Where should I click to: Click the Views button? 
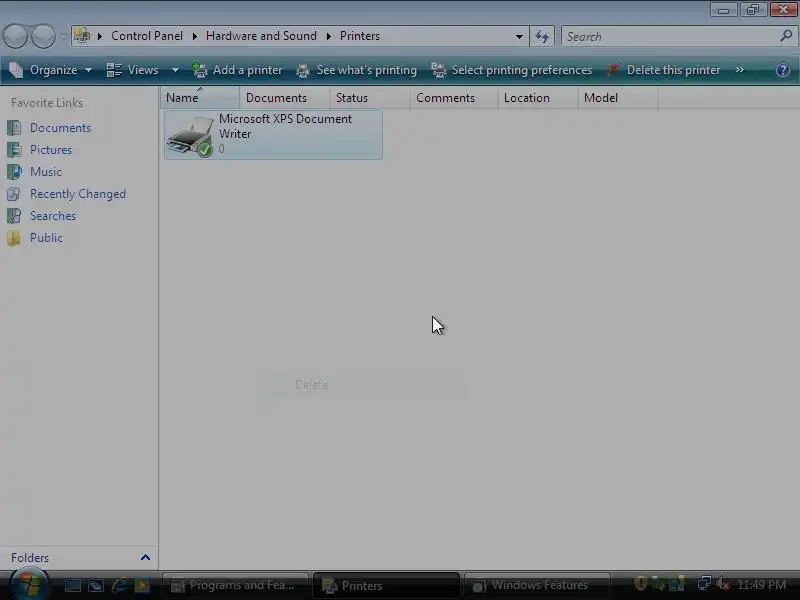click(133, 70)
